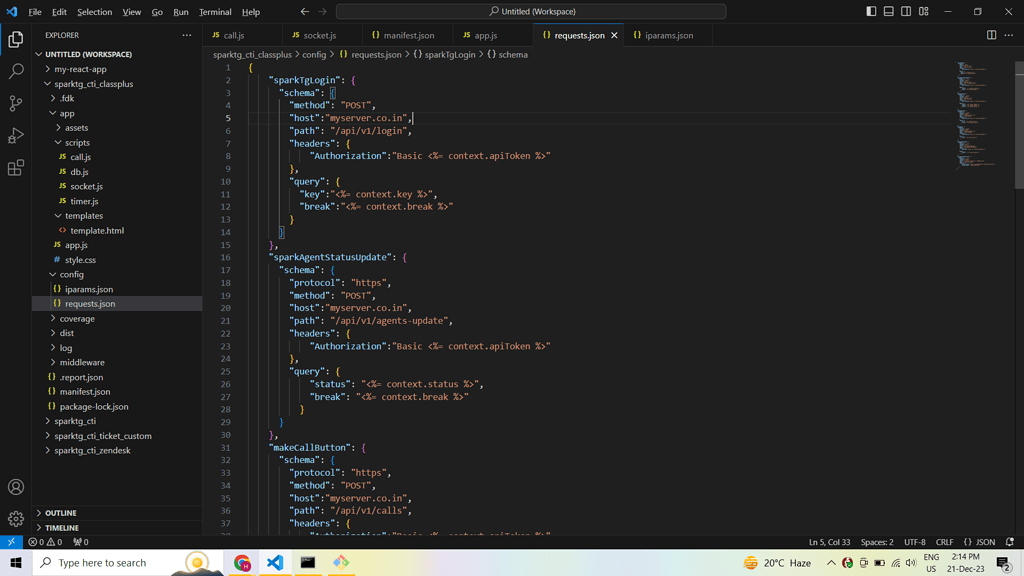Open the Manage settings gear
The image size is (1024, 576).
pyautogui.click(x=16, y=519)
